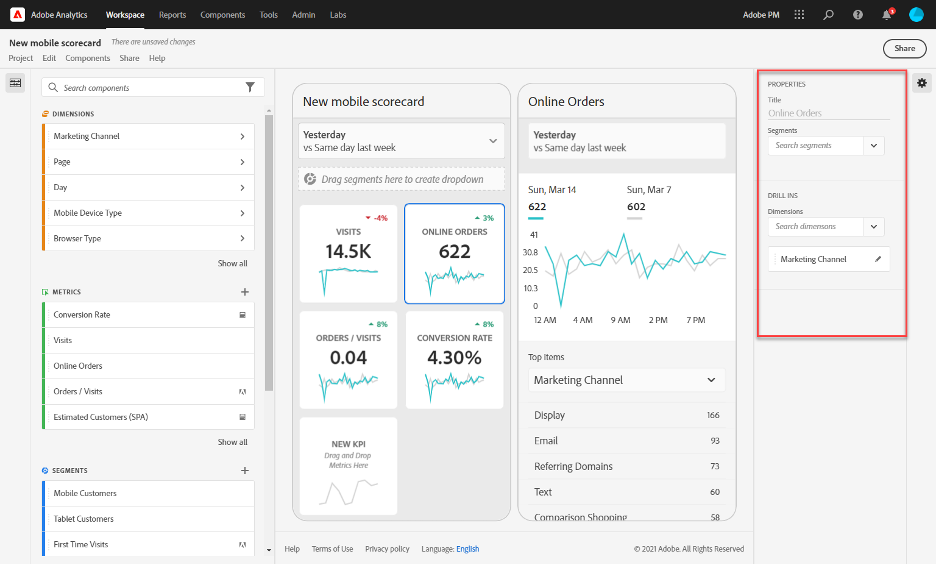The height and width of the screenshot is (564, 936).
Task: Edit the Marketing Channel drill-in pencil icon
Action: pos(878,259)
